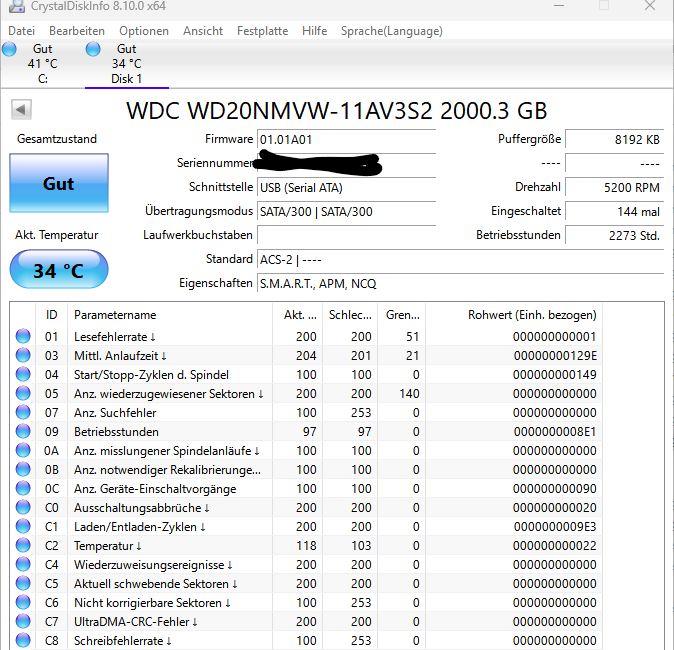Image resolution: width=674 pixels, height=650 pixels.
Task: Click the Betriebsstunden value 2273 Std.
Action: (615, 236)
